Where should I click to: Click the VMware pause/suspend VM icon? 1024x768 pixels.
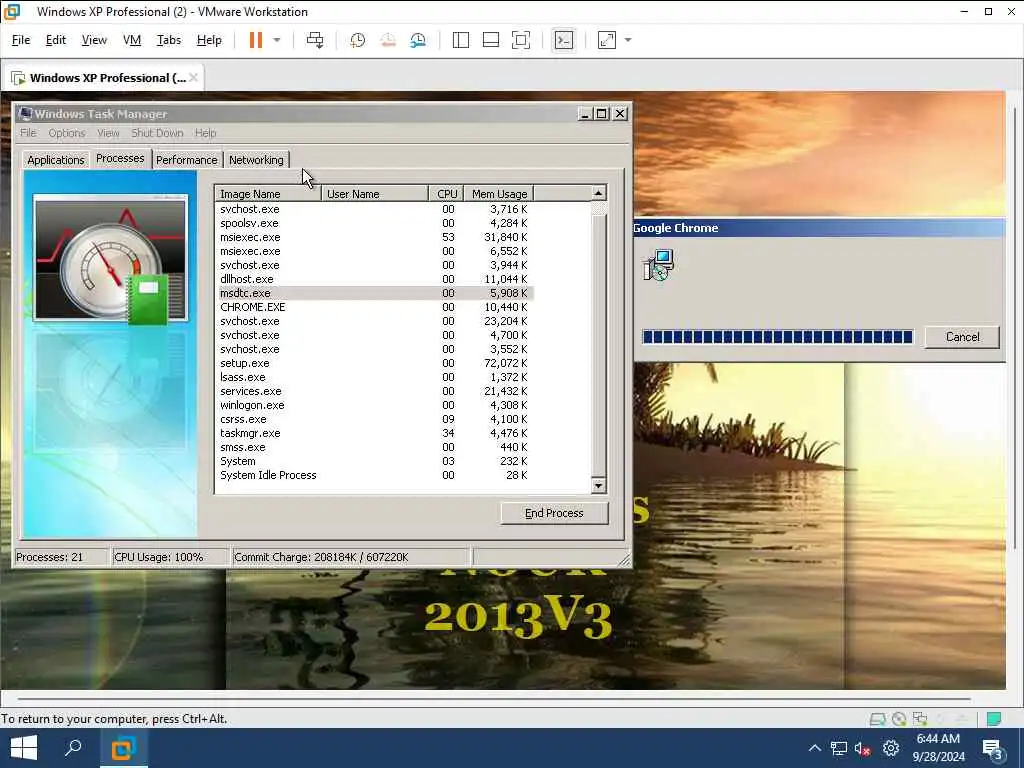pyautogui.click(x=255, y=40)
